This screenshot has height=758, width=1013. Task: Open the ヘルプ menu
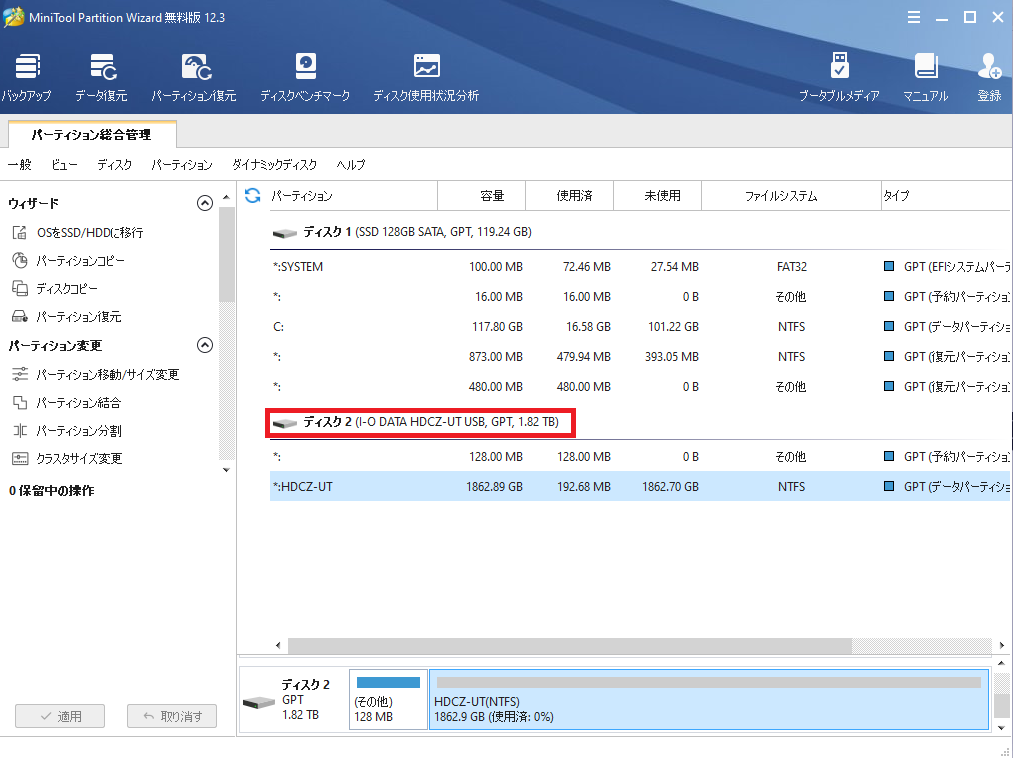point(351,165)
